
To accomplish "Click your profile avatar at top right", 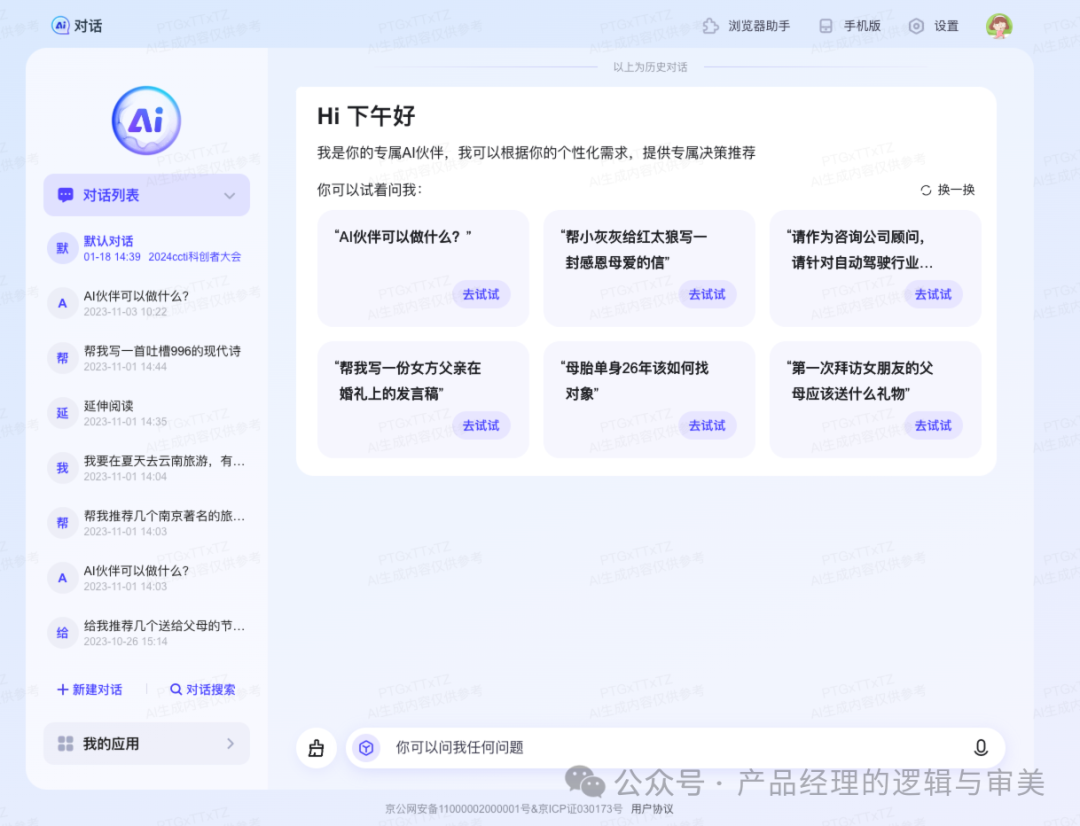I will click(x=997, y=25).
